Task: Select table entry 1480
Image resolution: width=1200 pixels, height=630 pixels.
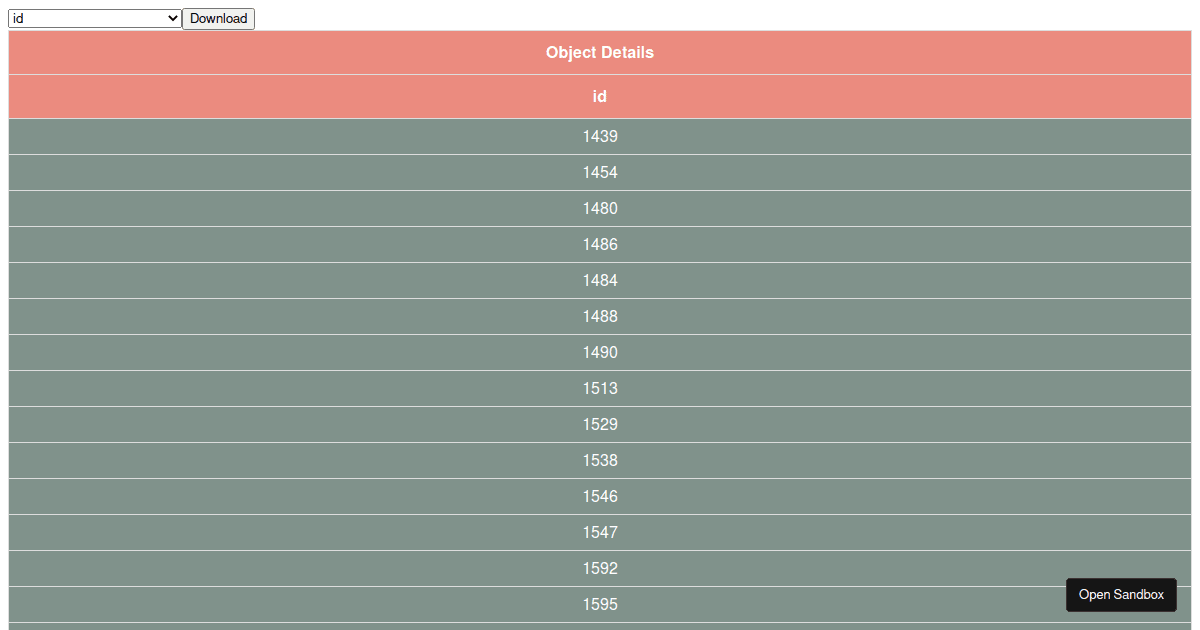Action: (600, 208)
